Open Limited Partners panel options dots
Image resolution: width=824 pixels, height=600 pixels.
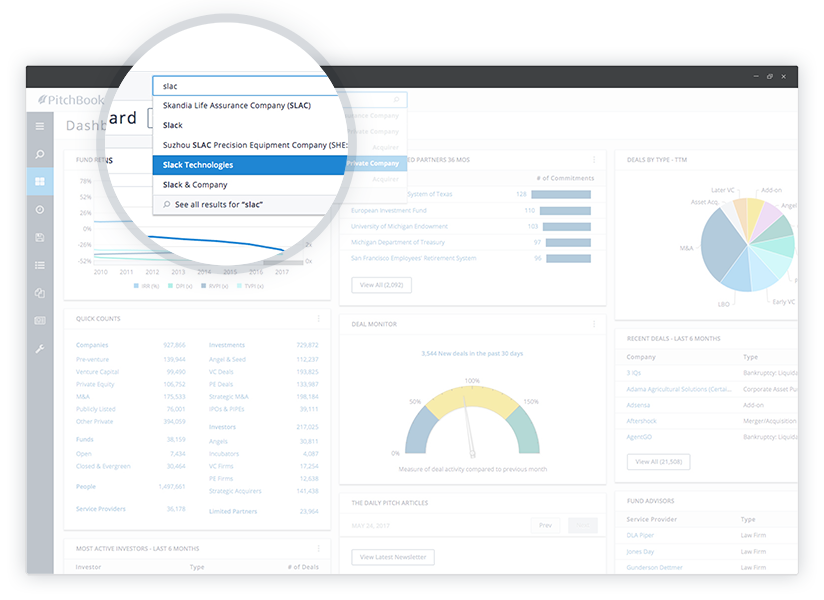coord(594,160)
